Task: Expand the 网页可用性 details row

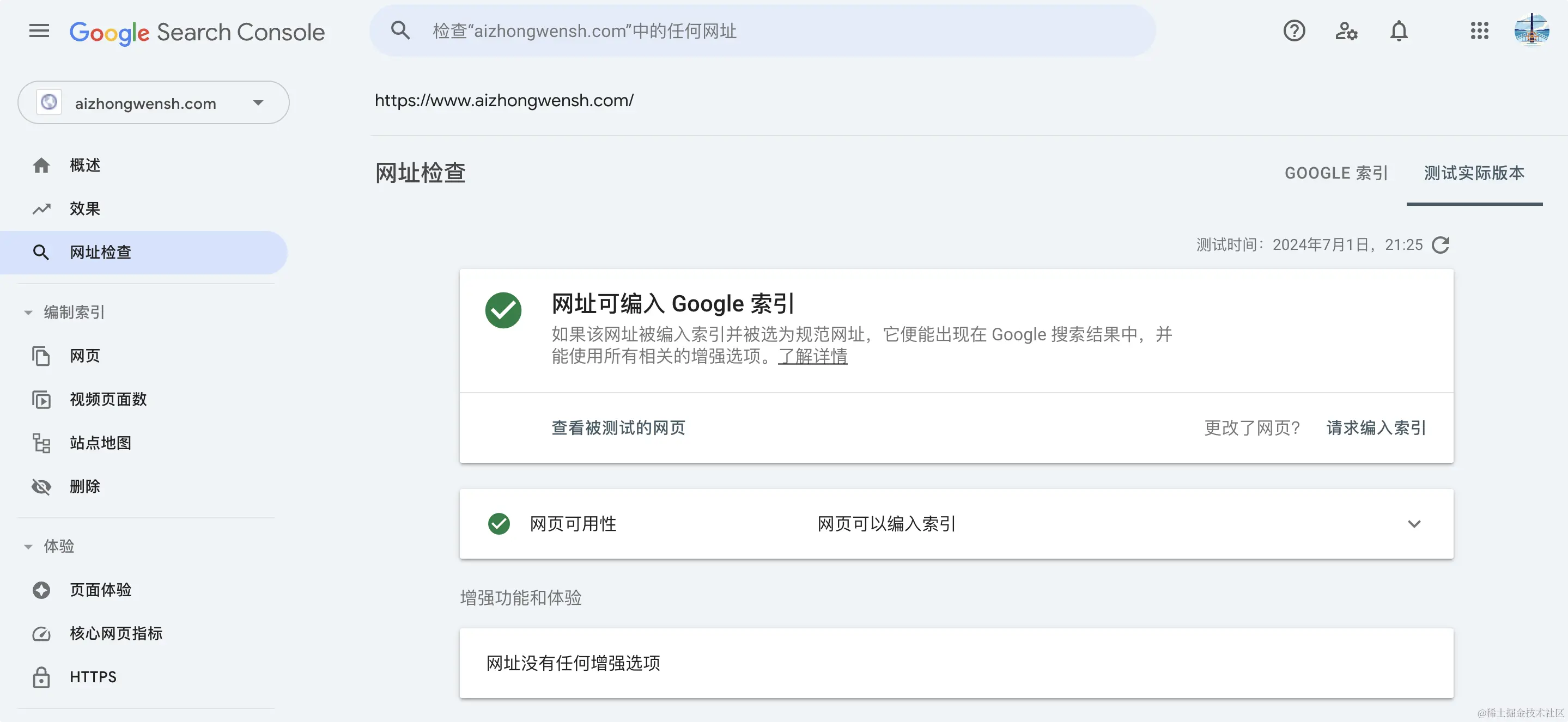Action: click(1413, 524)
